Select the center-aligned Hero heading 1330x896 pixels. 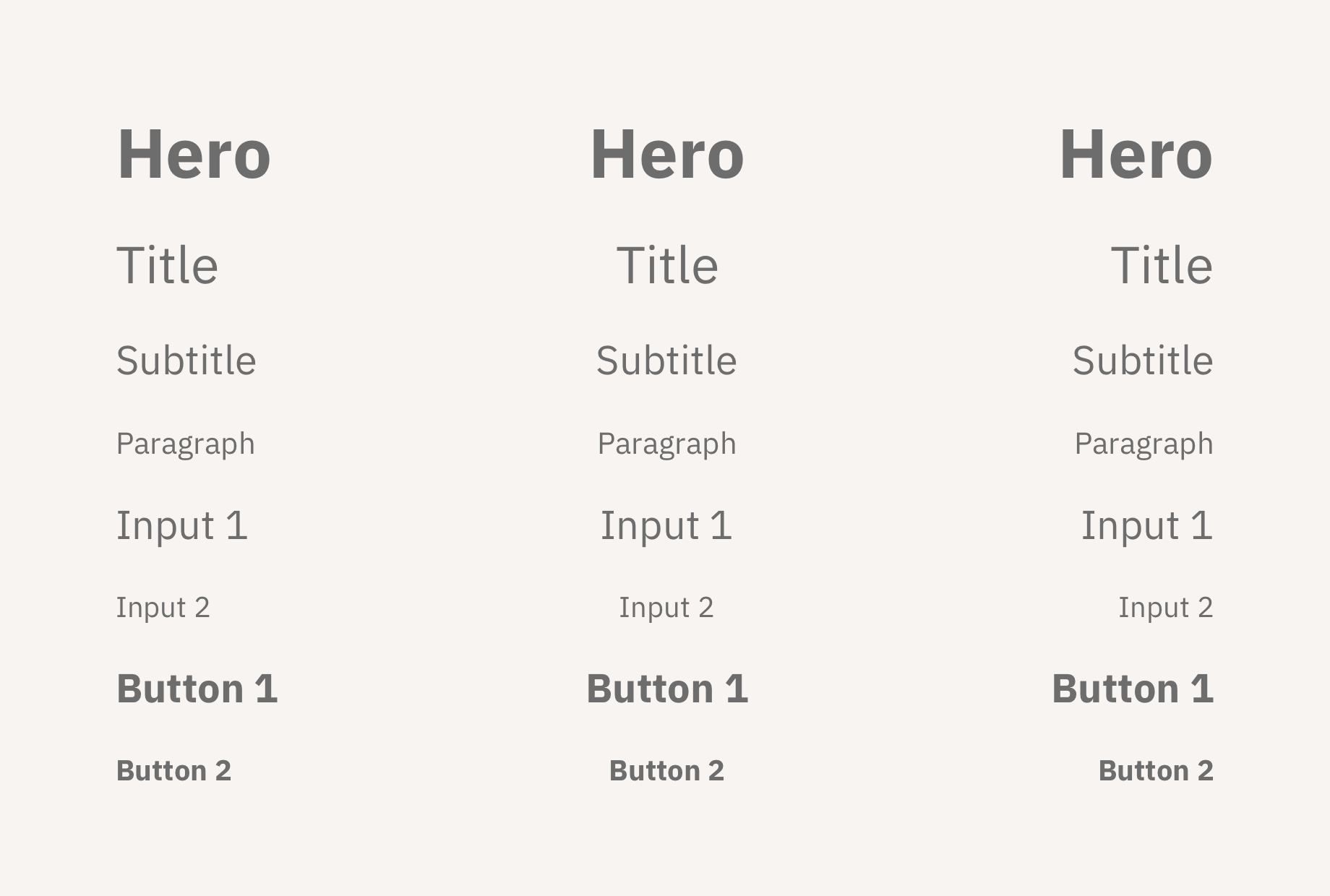pyautogui.click(x=667, y=154)
